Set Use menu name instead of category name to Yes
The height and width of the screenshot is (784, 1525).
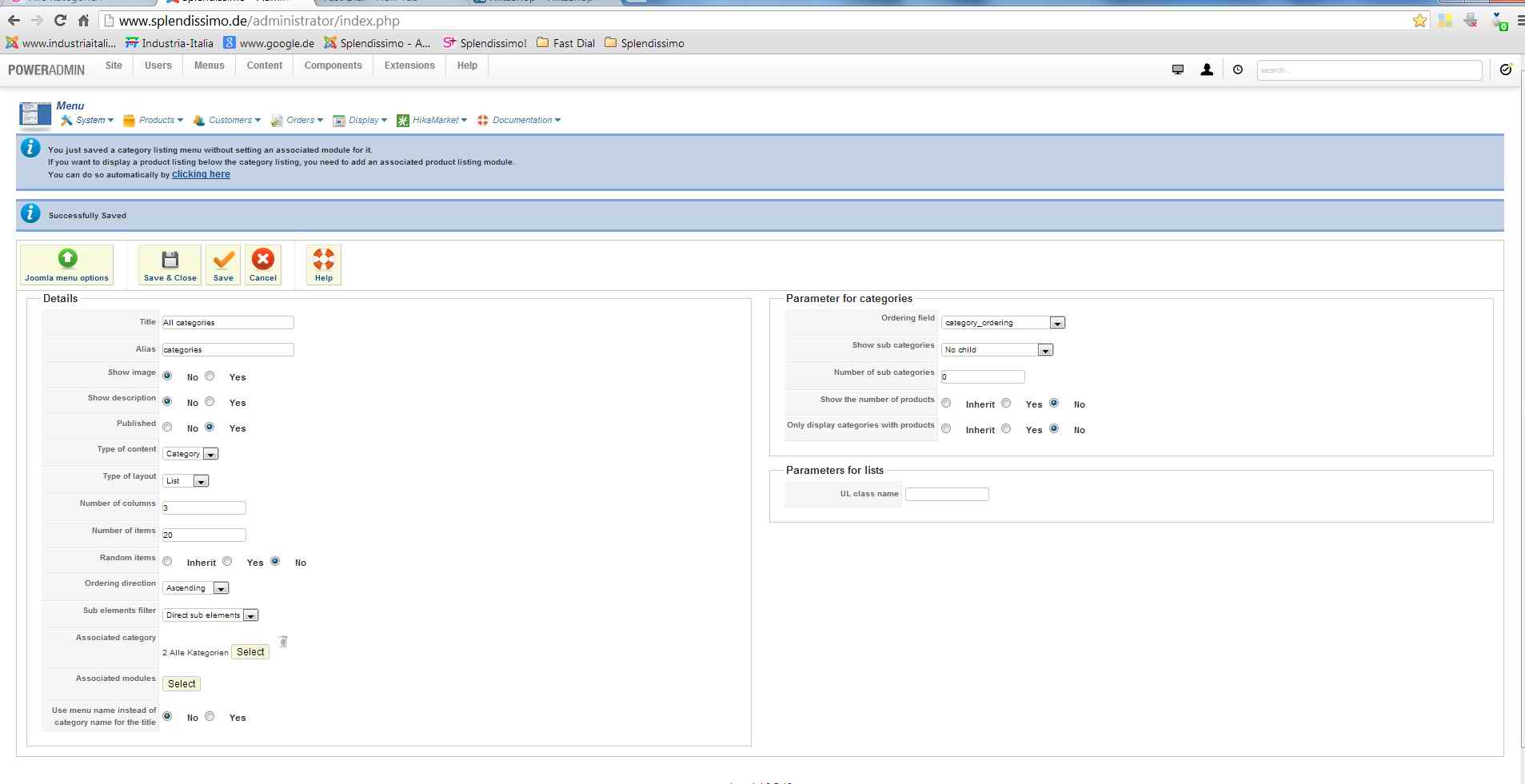[x=210, y=716]
